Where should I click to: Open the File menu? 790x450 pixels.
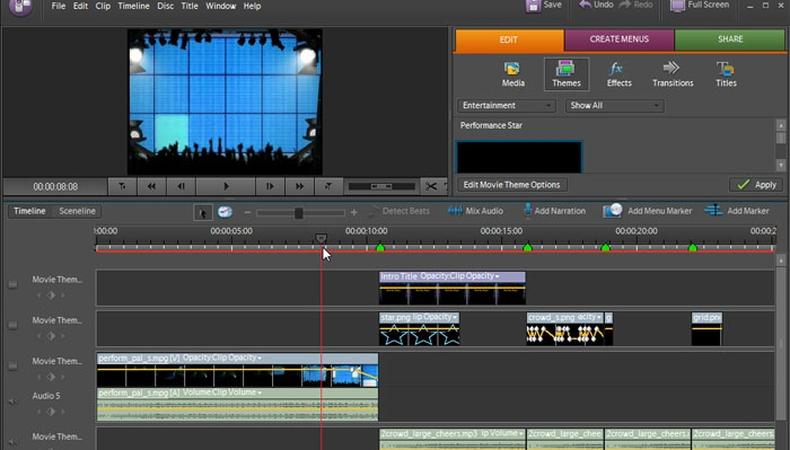point(58,6)
